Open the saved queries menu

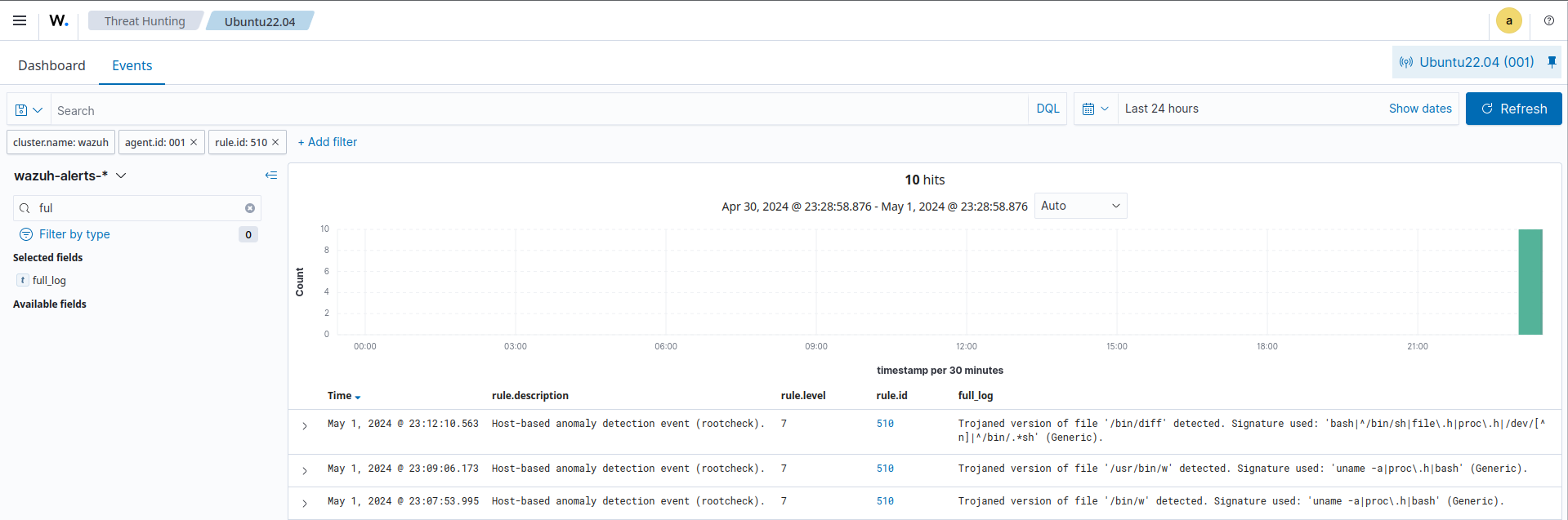(29, 110)
